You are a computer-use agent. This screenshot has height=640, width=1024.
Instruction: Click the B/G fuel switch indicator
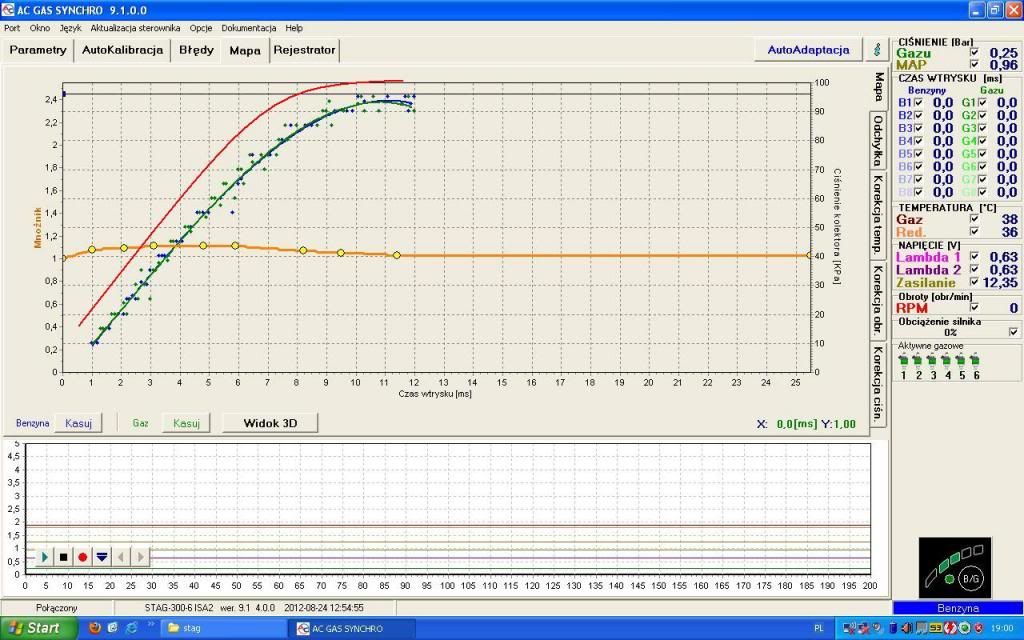[x=969, y=578]
